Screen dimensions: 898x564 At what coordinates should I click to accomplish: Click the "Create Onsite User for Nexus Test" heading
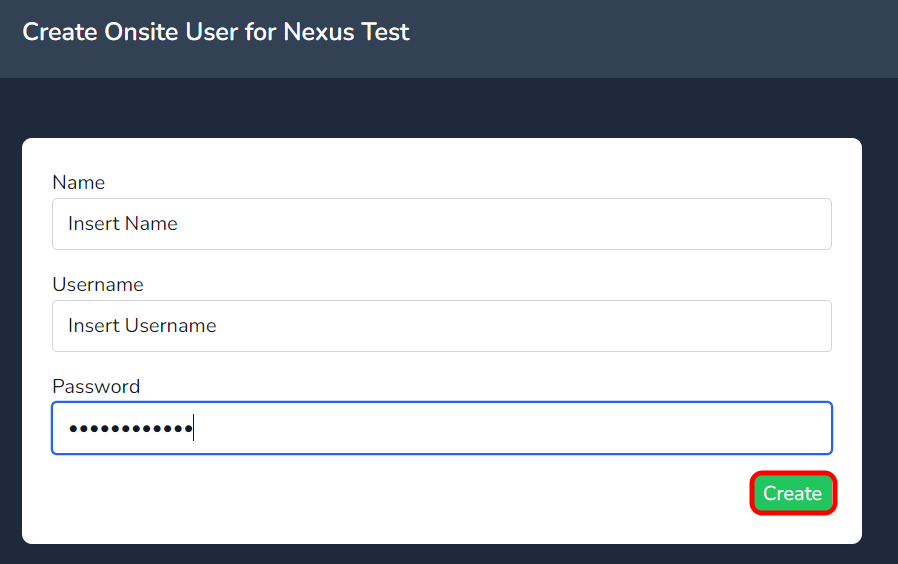[216, 32]
